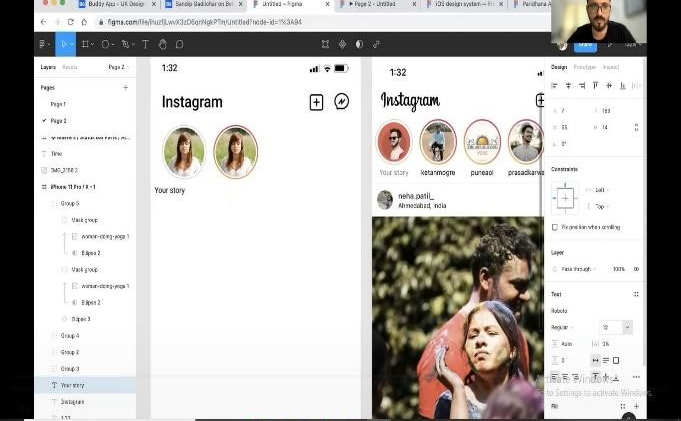
Task: Toggle layer visibility eye icon
Action: (x=636, y=269)
